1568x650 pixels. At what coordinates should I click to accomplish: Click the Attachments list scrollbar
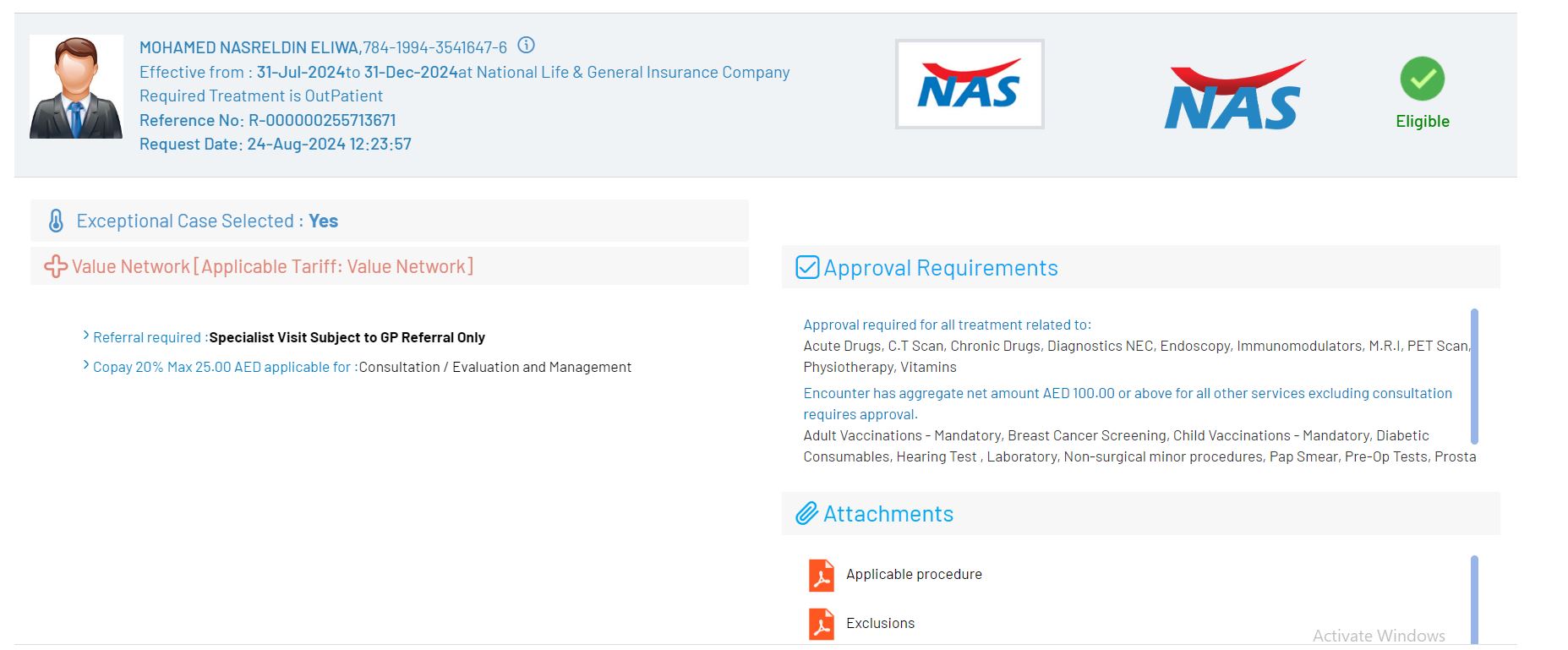point(1474,598)
